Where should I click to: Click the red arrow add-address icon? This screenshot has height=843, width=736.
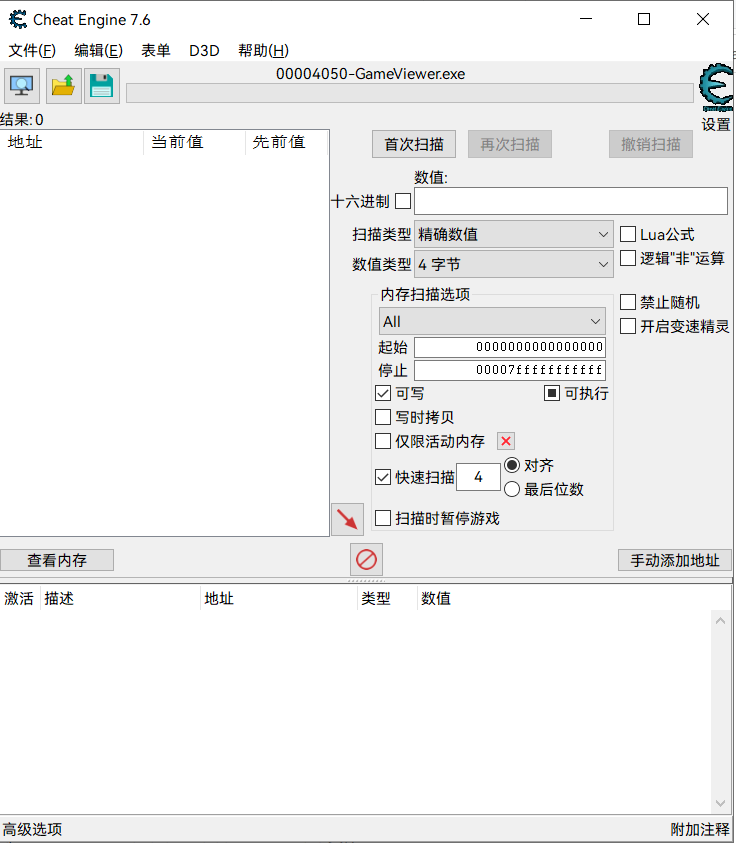[347, 519]
